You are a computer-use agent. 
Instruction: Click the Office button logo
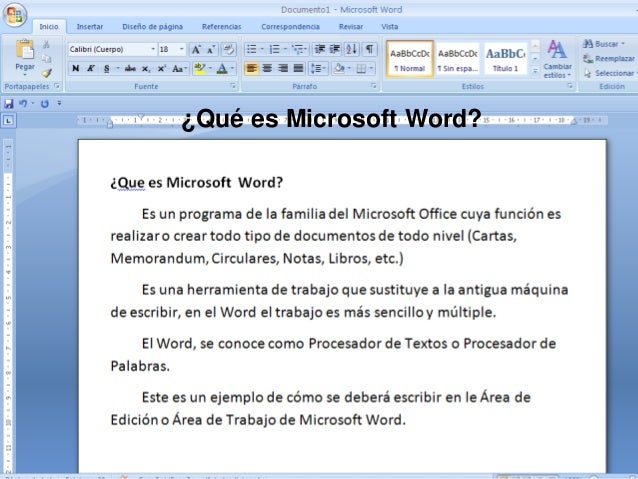pyautogui.click(x=15, y=15)
